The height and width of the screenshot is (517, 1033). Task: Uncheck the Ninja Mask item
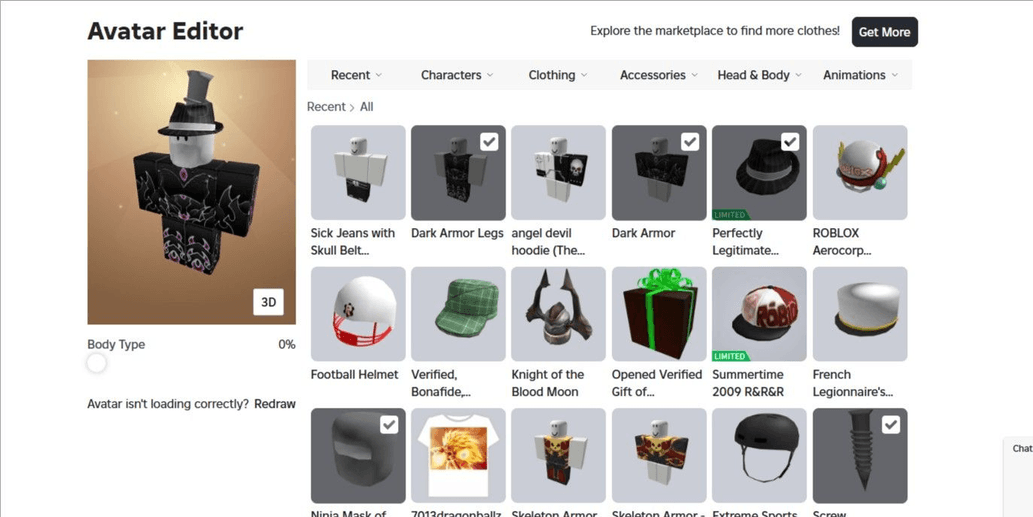[389, 425]
